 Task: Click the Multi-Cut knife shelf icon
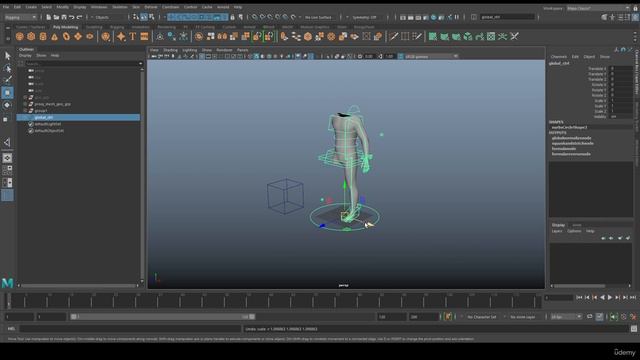393,37
